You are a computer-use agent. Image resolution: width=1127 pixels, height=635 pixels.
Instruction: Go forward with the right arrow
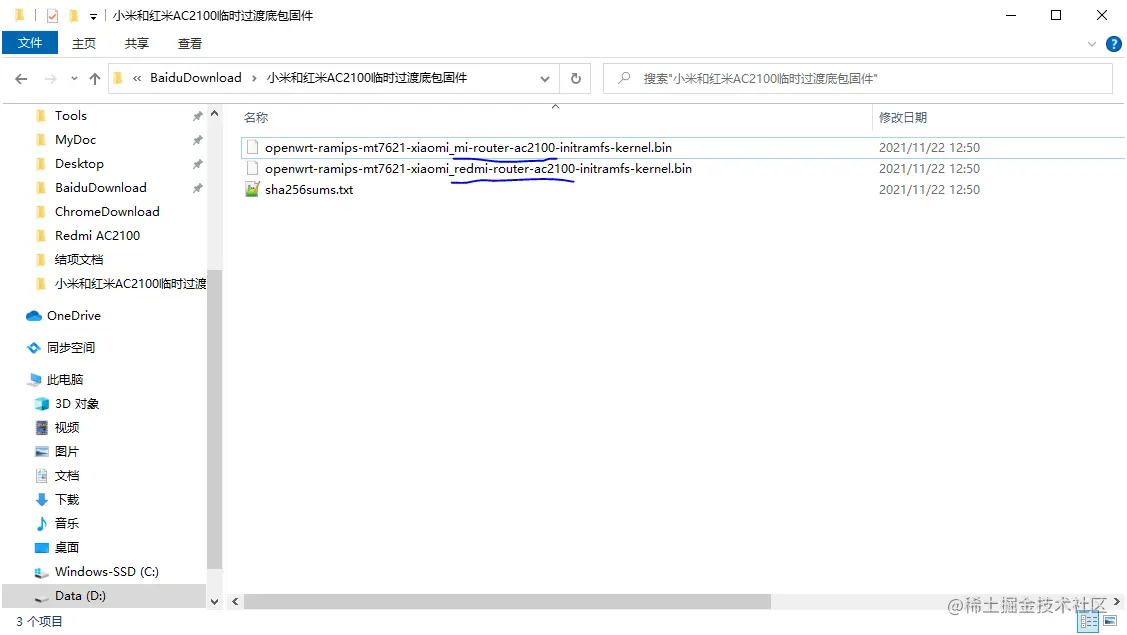coord(50,78)
